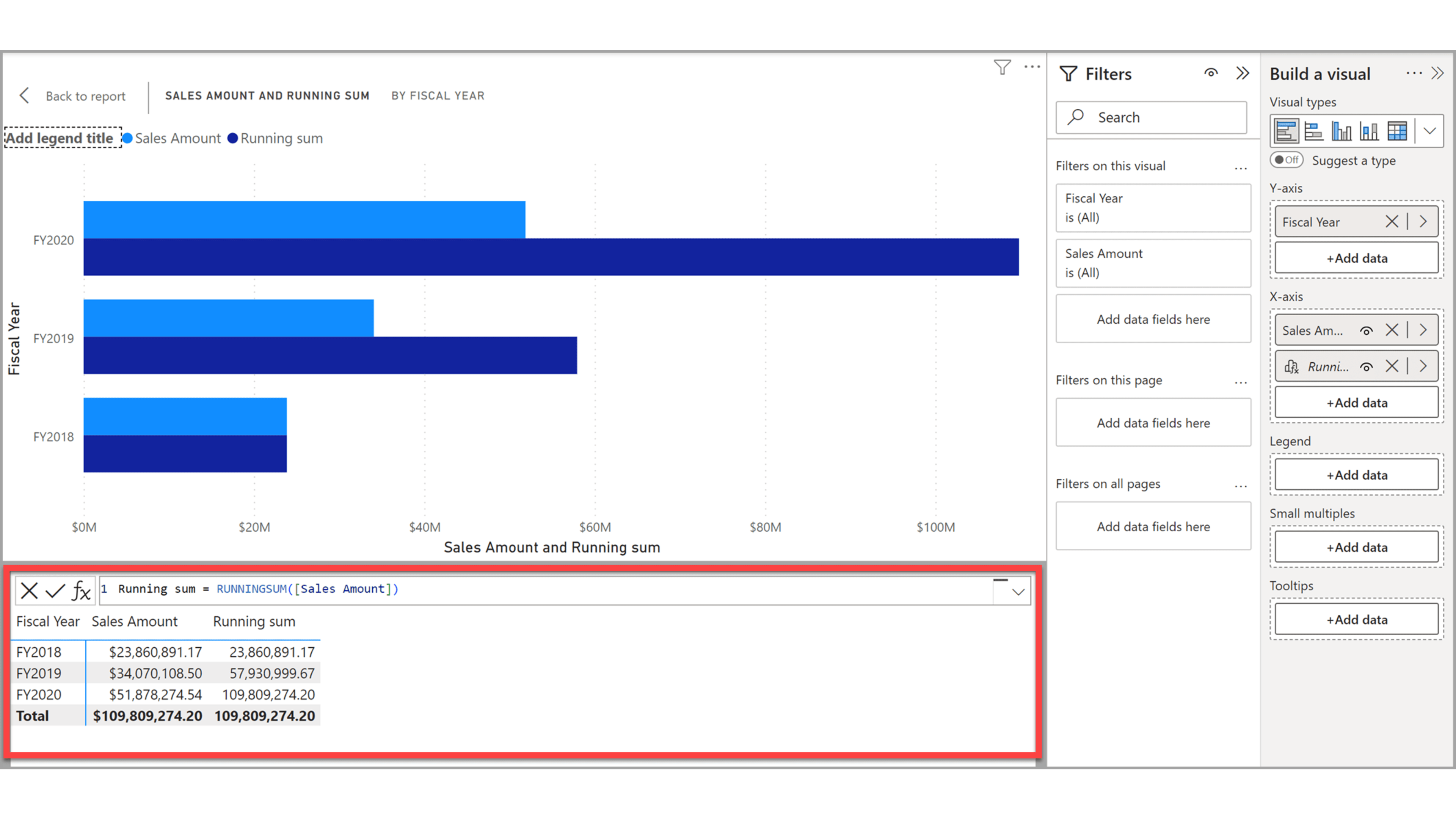The image size is (1456, 819).
Task: Click the Filters search box
Action: [x=1152, y=117]
